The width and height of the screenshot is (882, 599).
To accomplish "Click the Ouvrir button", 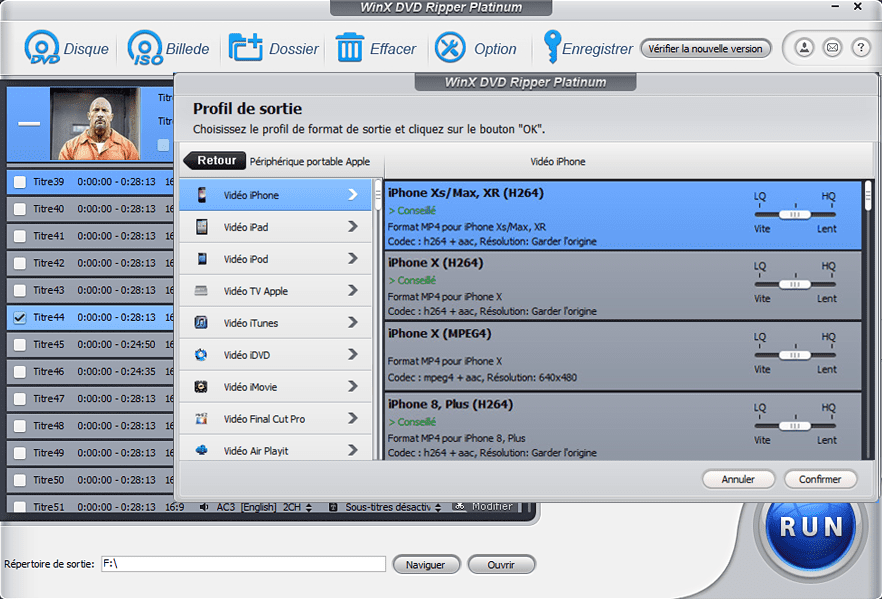I will coord(501,564).
